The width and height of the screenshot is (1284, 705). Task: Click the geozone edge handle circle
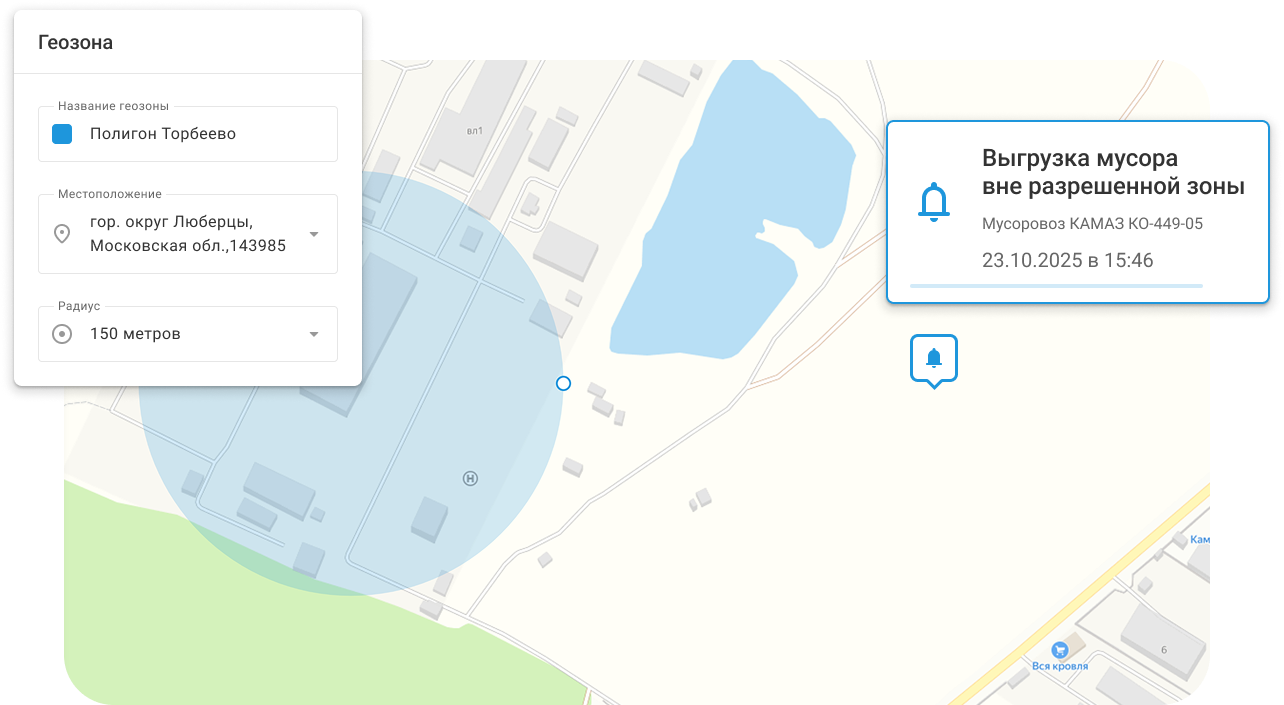point(563,383)
